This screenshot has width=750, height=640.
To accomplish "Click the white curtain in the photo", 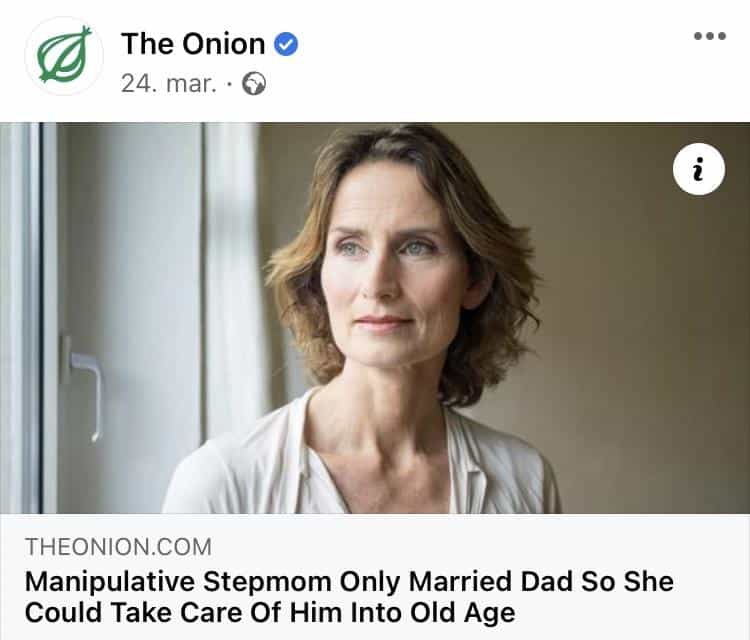I will coord(232,300).
